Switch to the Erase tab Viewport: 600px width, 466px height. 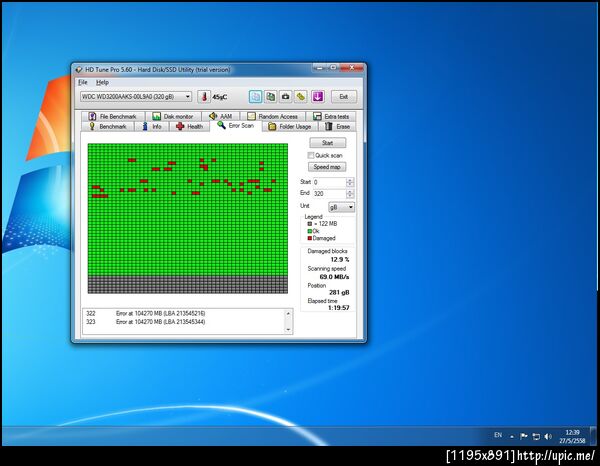(338, 127)
